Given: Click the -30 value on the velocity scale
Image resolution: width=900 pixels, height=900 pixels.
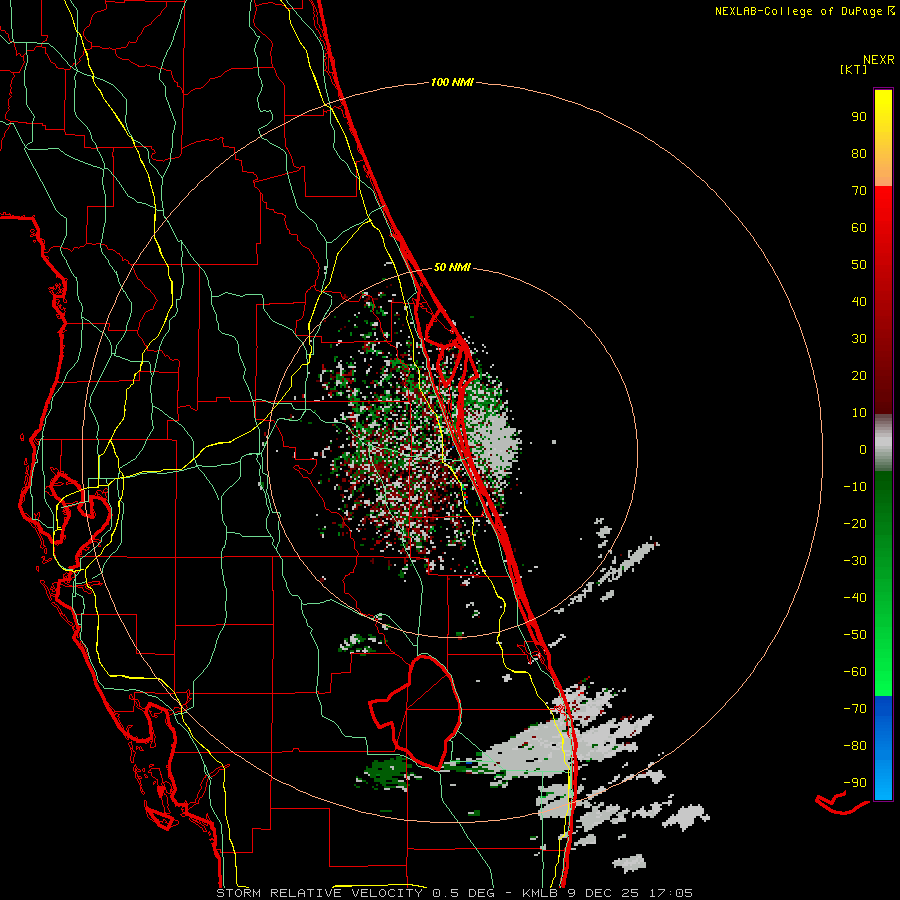Looking at the screenshot, I should click(x=855, y=561).
